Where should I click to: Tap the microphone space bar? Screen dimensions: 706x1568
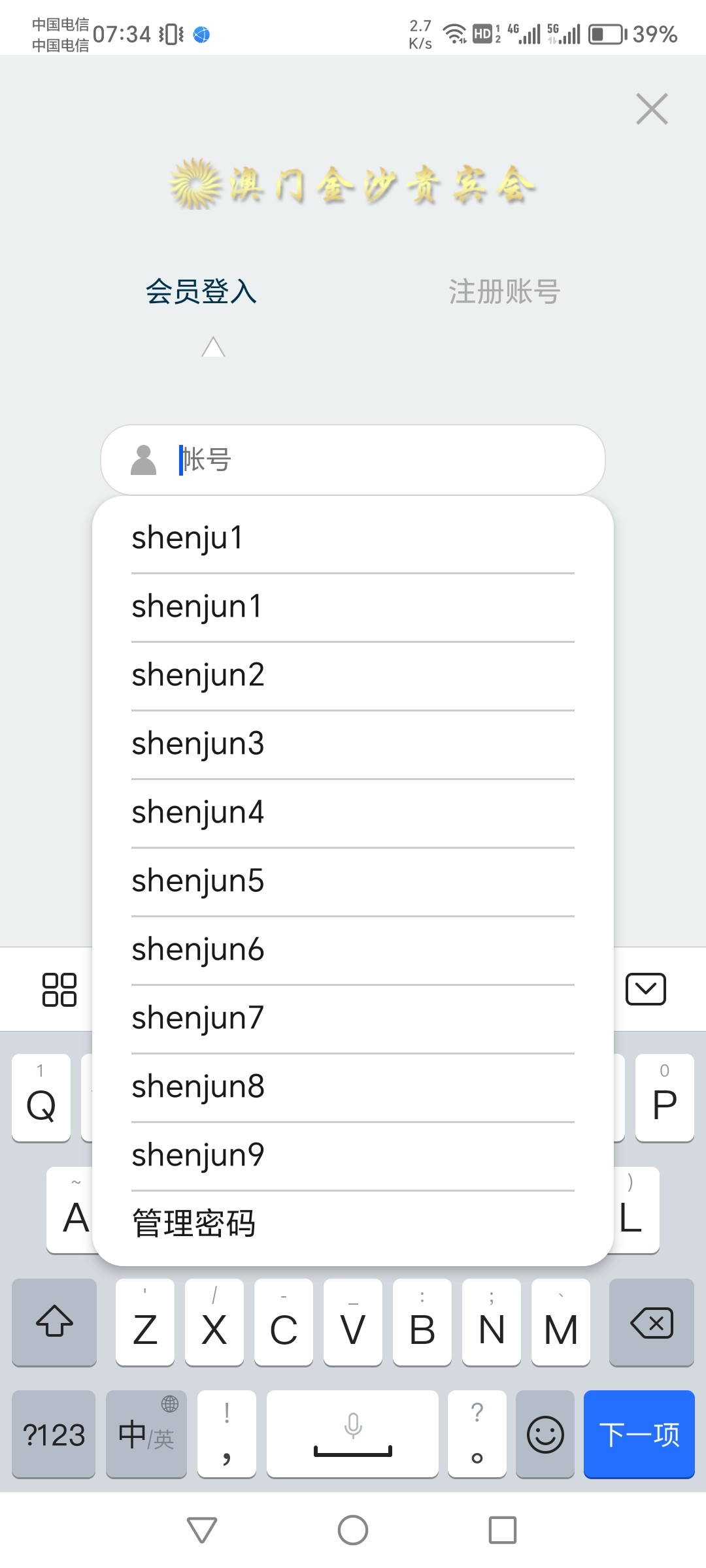point(352,1434)
